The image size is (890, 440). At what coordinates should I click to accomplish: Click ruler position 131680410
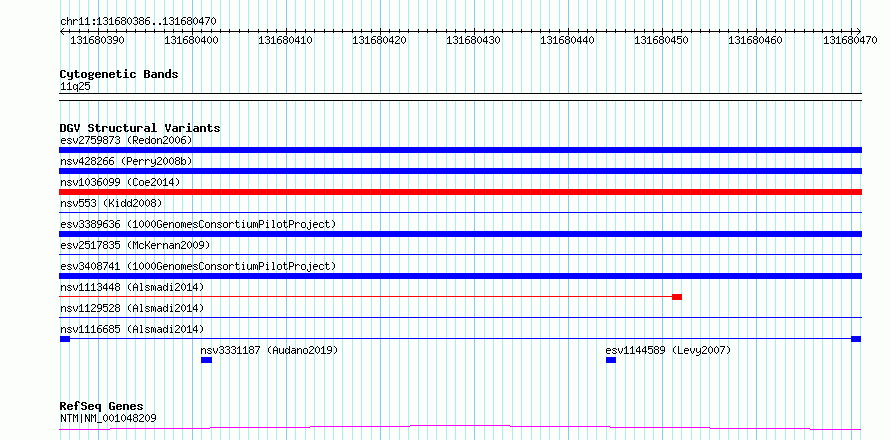pos(286,40)
